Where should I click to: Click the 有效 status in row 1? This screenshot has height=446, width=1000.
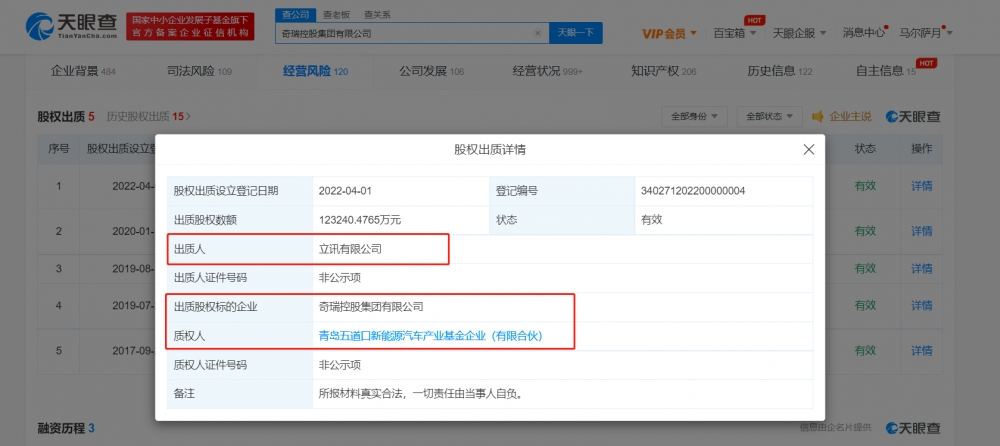pos(865,186)
